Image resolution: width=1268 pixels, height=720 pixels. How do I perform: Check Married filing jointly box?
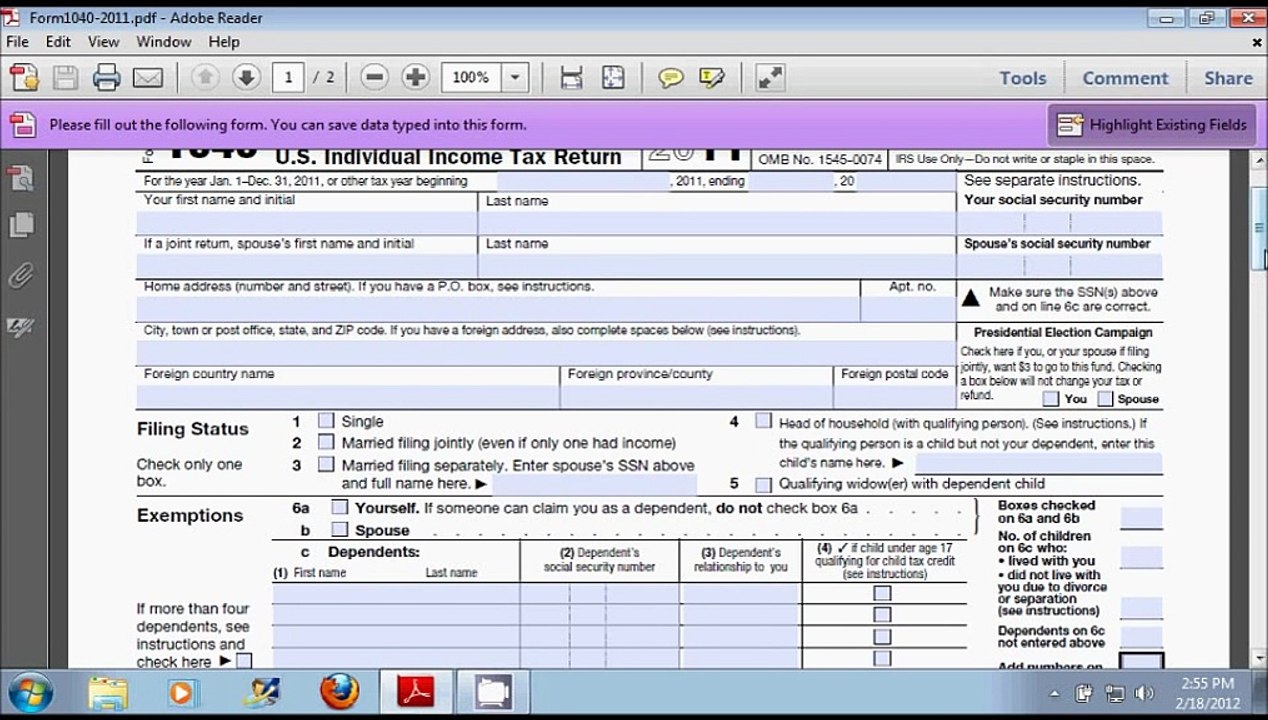pyautogui.click(x=326, y=442)
